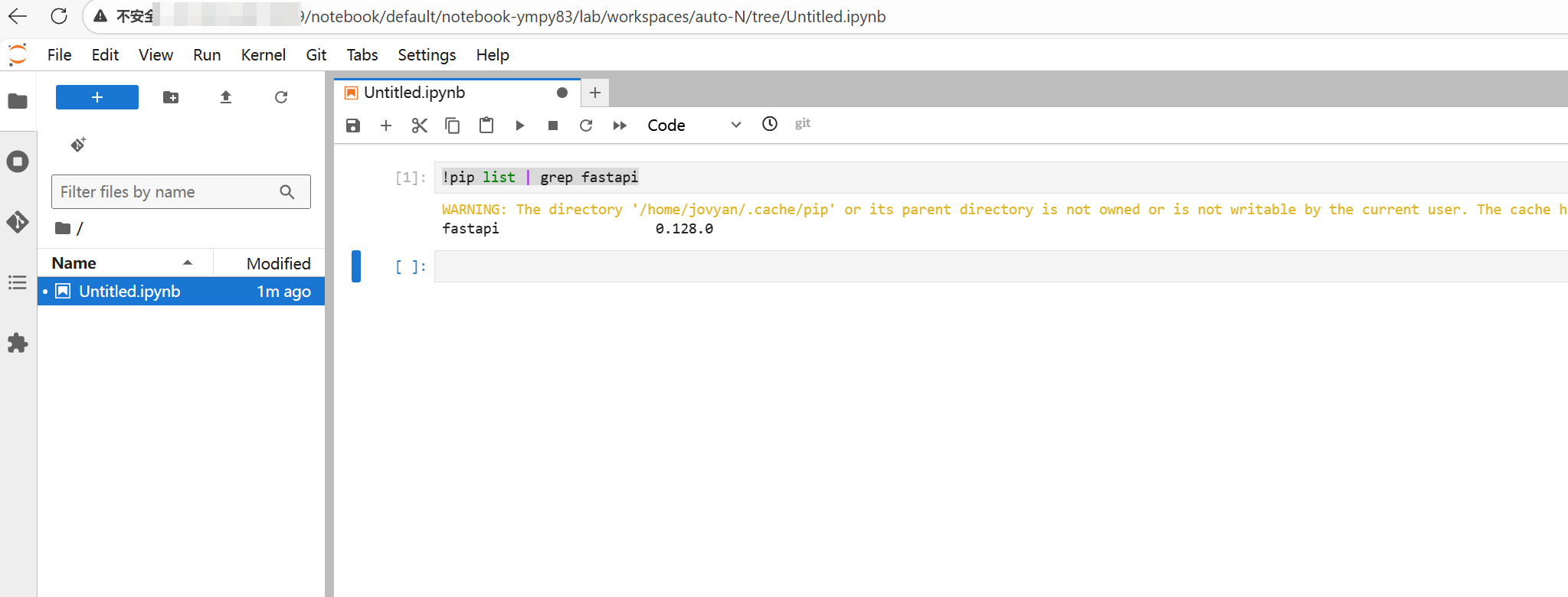Viewport: 1568px width, 597px height.
Task: Create a new folder in file browser
Action: pos(171,97)
